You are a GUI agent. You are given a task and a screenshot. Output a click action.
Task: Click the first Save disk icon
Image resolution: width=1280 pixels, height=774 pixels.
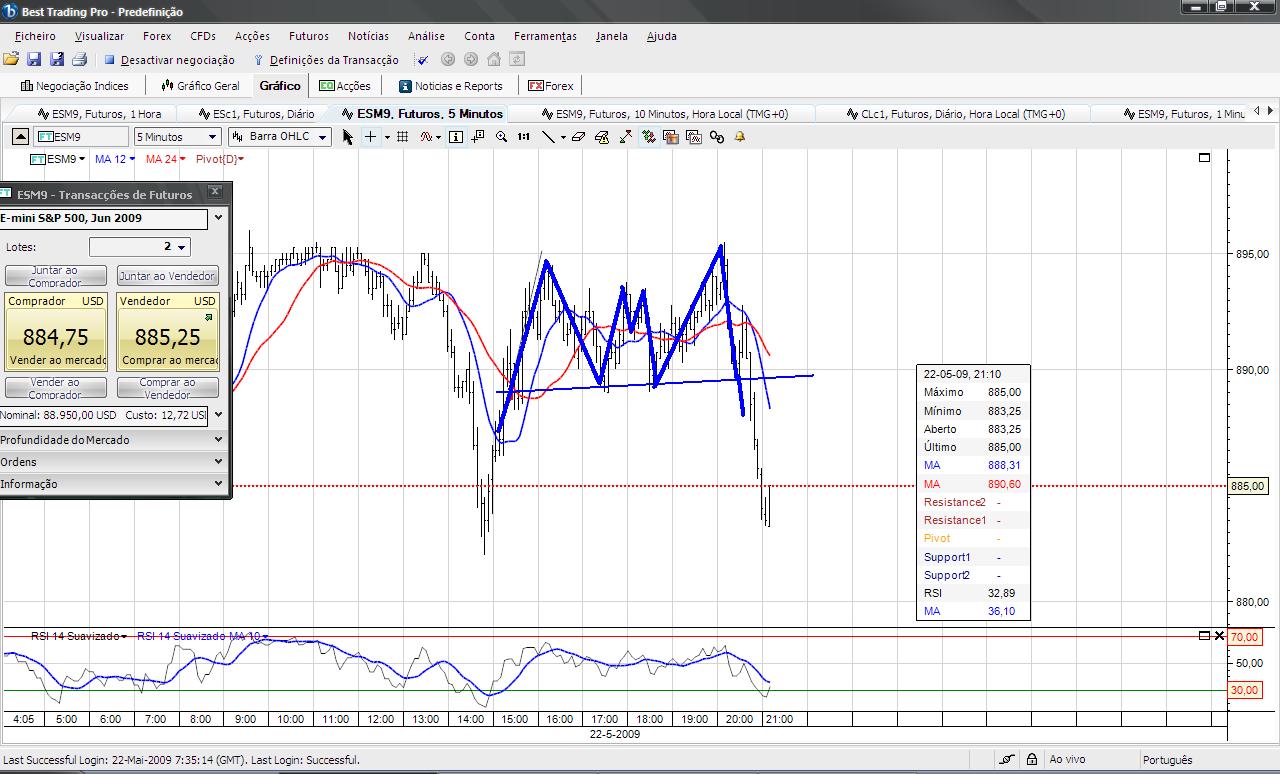click(x=34, y=60)
